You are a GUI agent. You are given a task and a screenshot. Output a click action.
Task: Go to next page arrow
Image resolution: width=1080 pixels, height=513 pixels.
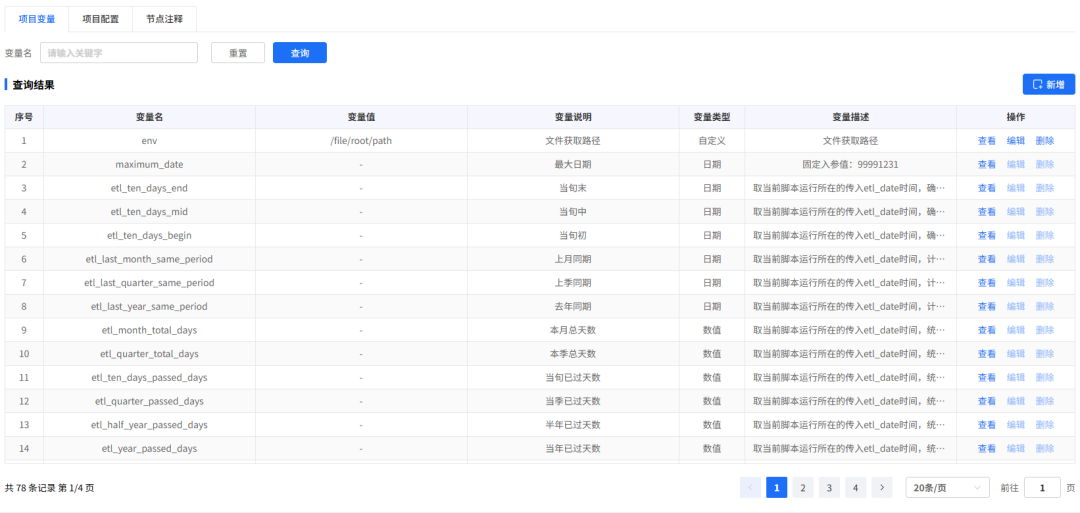882,488
